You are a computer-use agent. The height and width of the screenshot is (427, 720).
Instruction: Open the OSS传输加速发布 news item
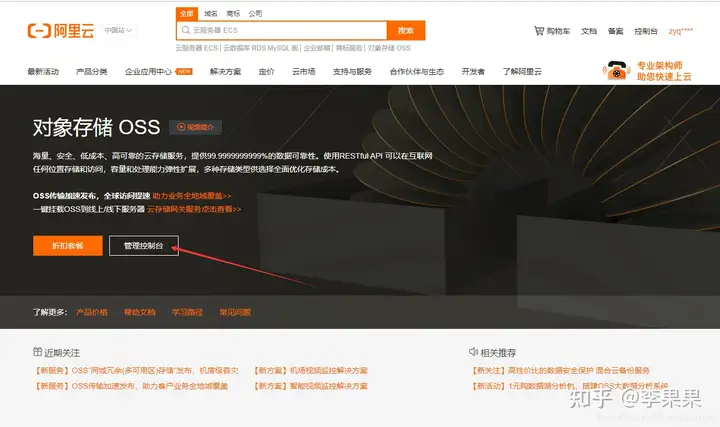(131, 386)
